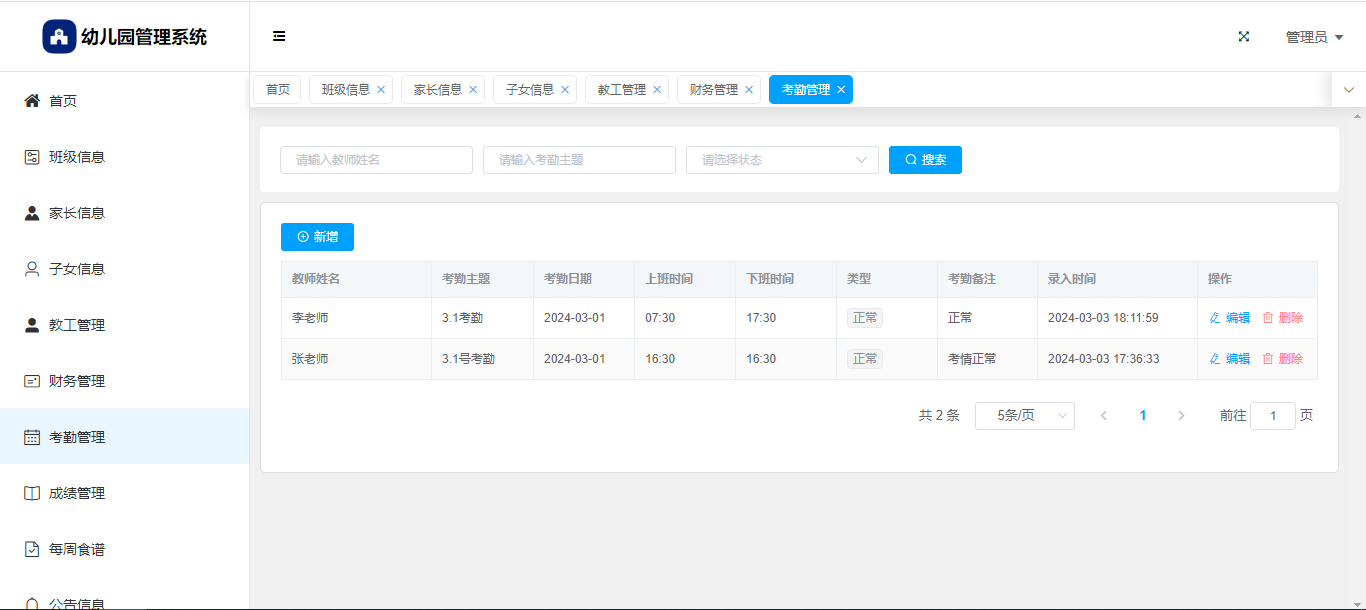Viewport: 1366px width, 610px height.
Task: Close the active 考勤管理 tab
Action: click(841, 90)
